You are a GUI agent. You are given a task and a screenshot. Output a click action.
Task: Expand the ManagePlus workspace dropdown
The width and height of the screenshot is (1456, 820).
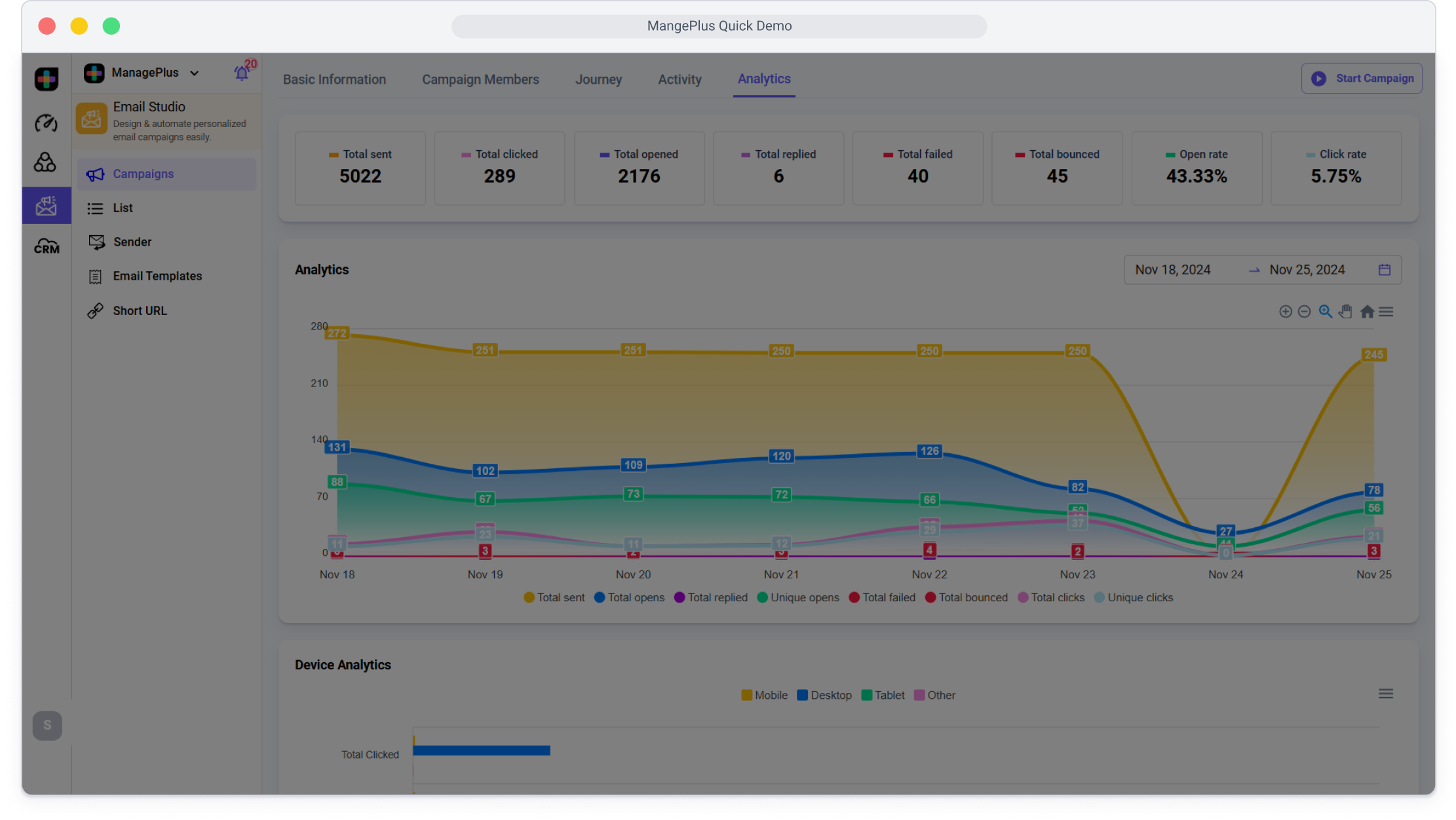(195, 73)
